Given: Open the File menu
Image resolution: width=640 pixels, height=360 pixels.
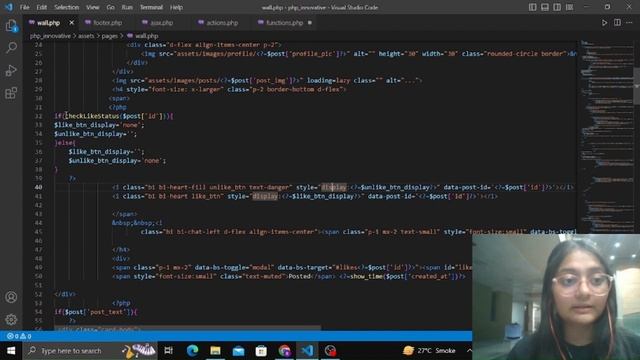Looking at the screenshot, I should click(24, 7).
